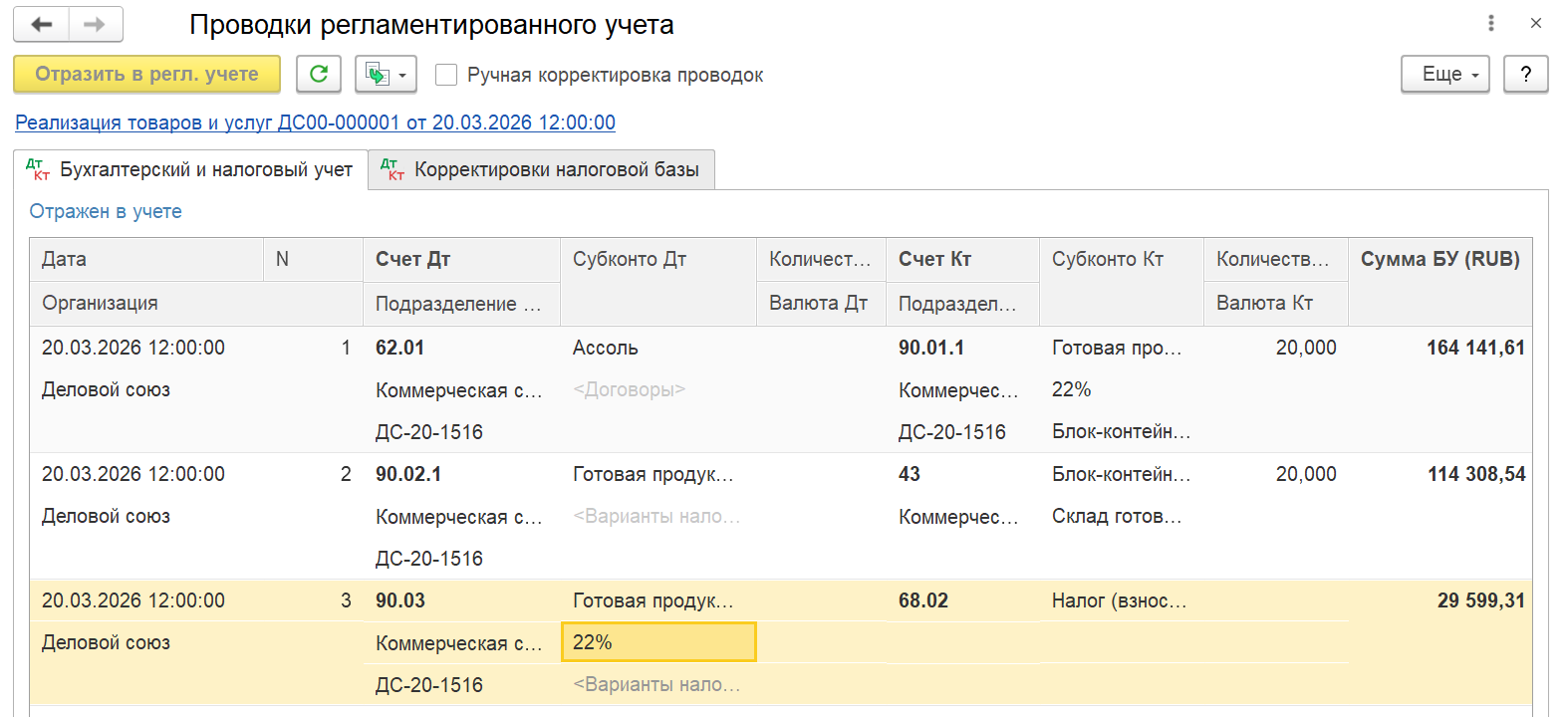Image resolution: width=1568 pixels, height=717 pixels.
Task: Open Реализация товаров и услуг ДС00-000001 link
Action: point(315,122)
